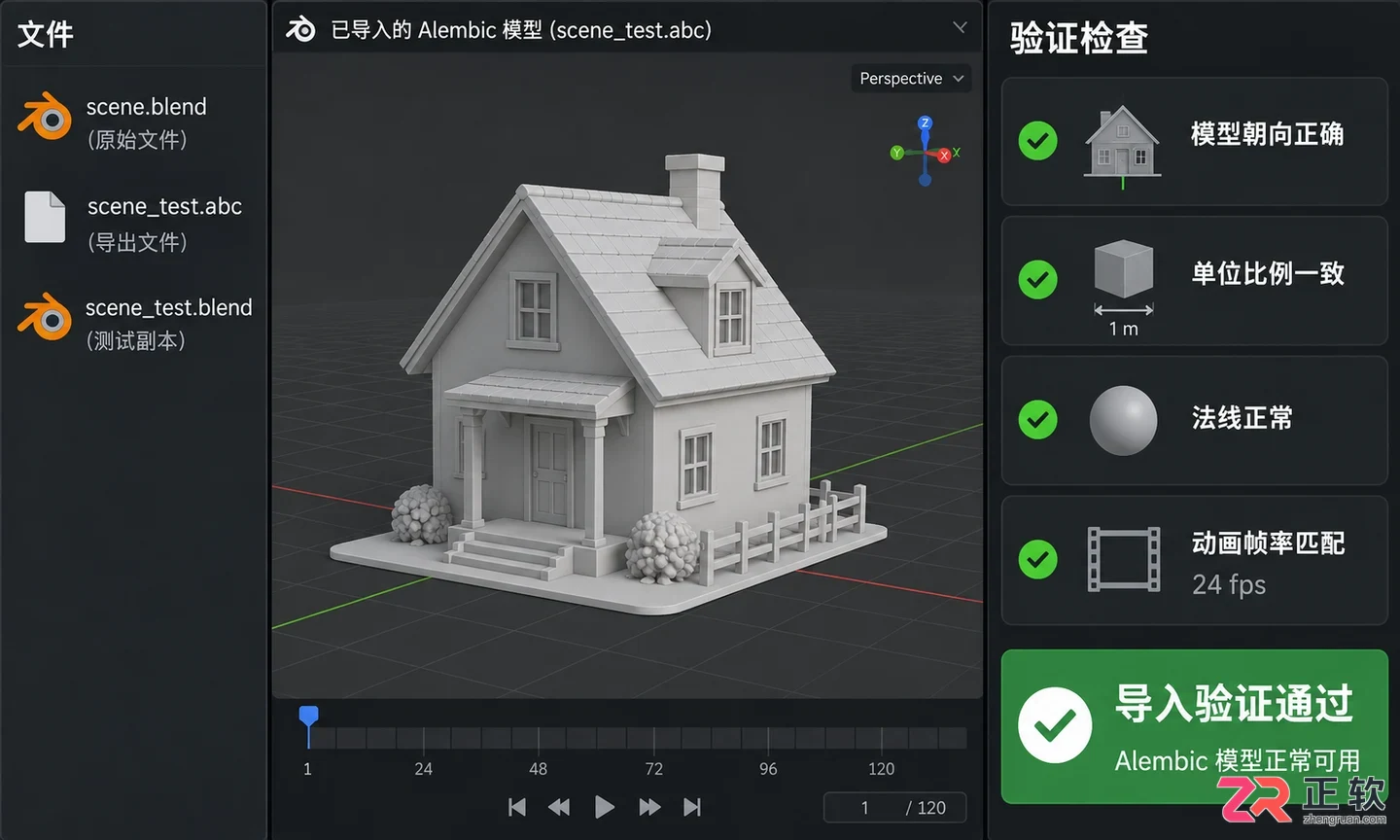Click the 文件 panel heading

tap(45, 34)
